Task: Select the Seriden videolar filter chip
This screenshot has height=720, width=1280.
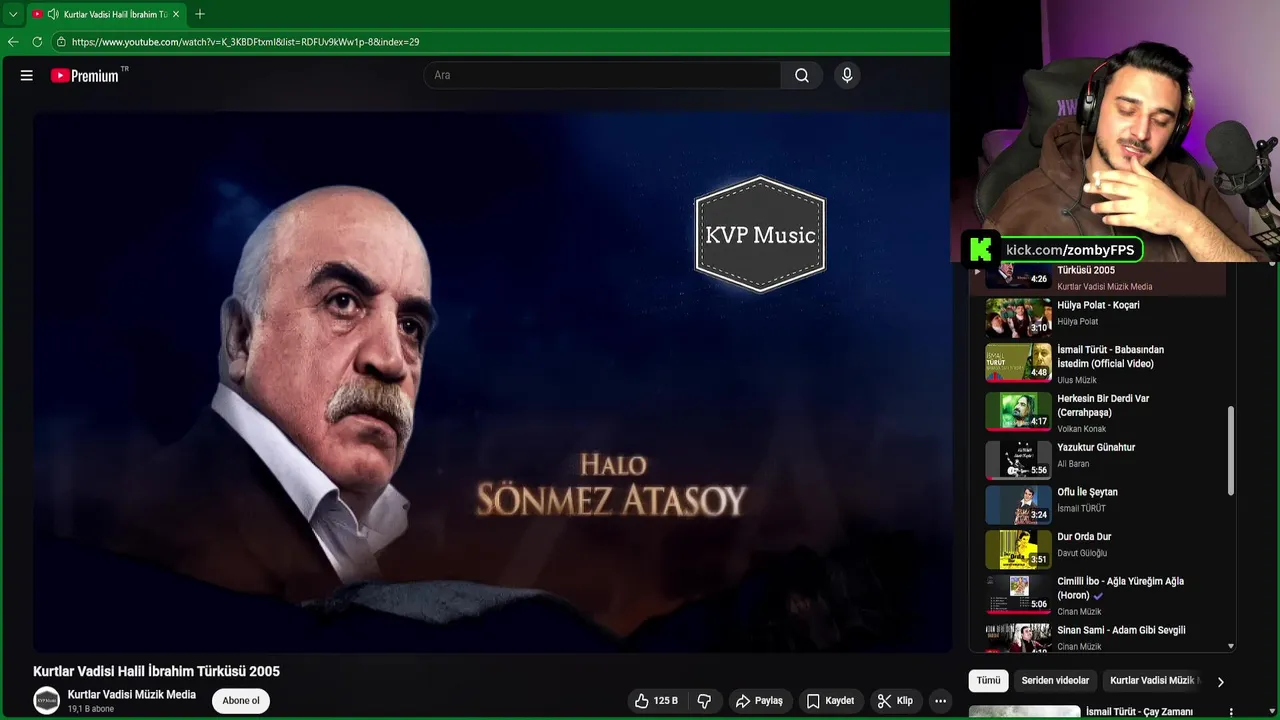Action: pos(1055,680)
